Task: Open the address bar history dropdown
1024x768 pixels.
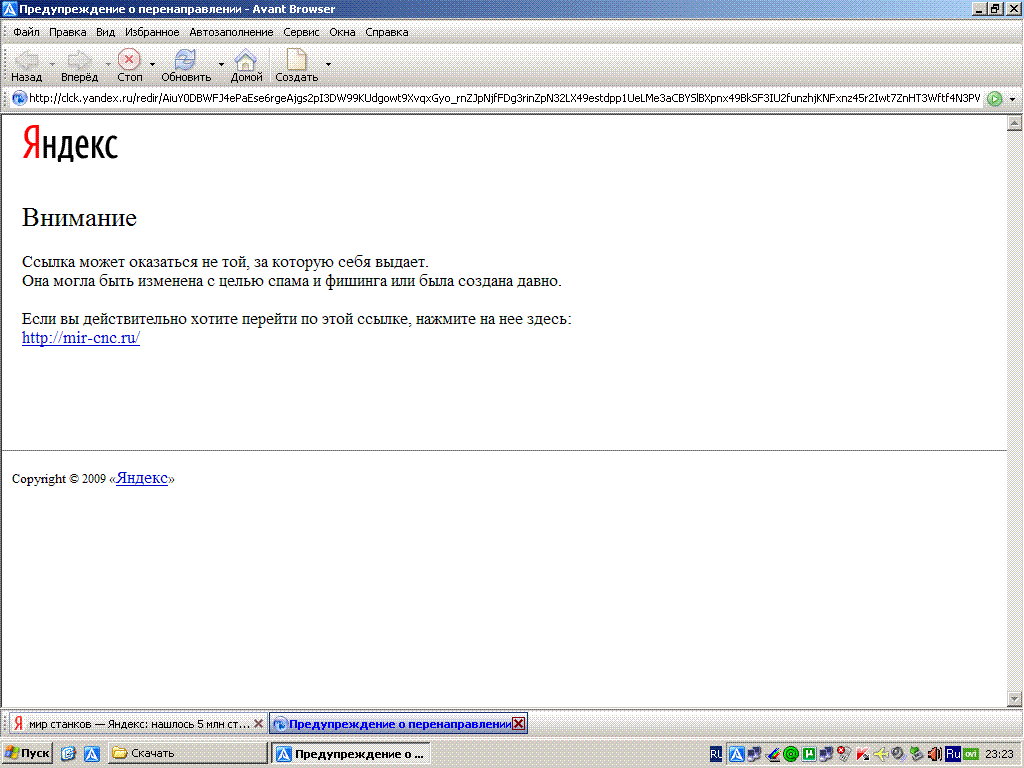Action: (x=1012, y=99)
